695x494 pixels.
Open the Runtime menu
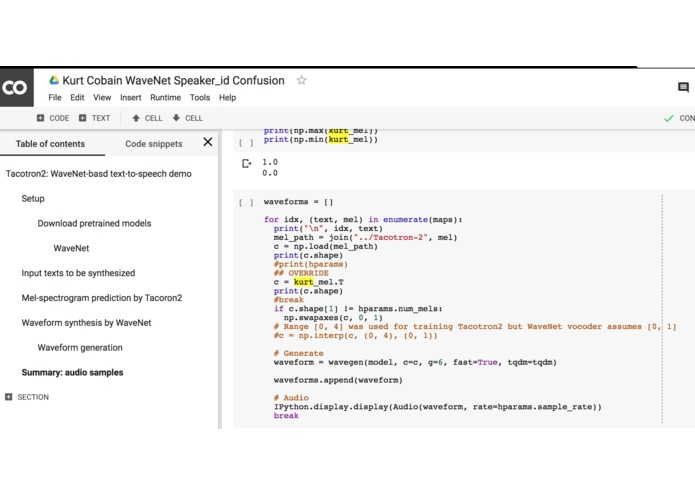coord(165,97)
